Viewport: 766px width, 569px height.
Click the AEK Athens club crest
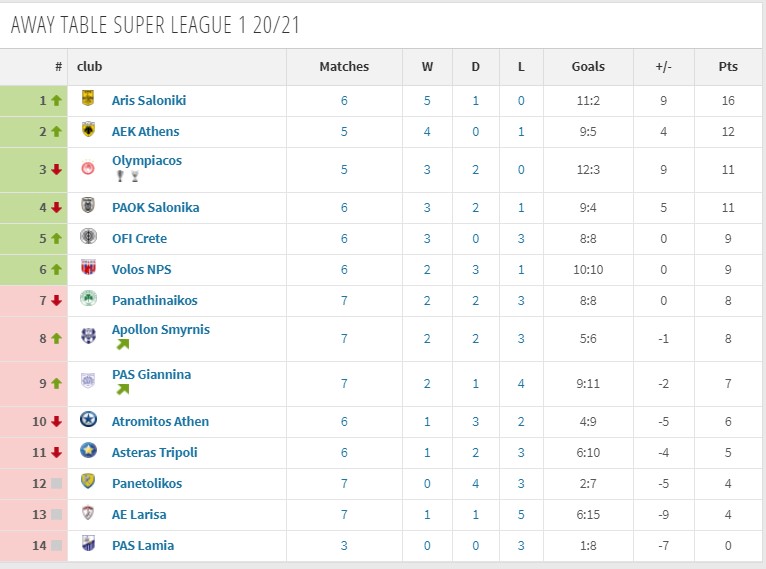click(88, 130)
